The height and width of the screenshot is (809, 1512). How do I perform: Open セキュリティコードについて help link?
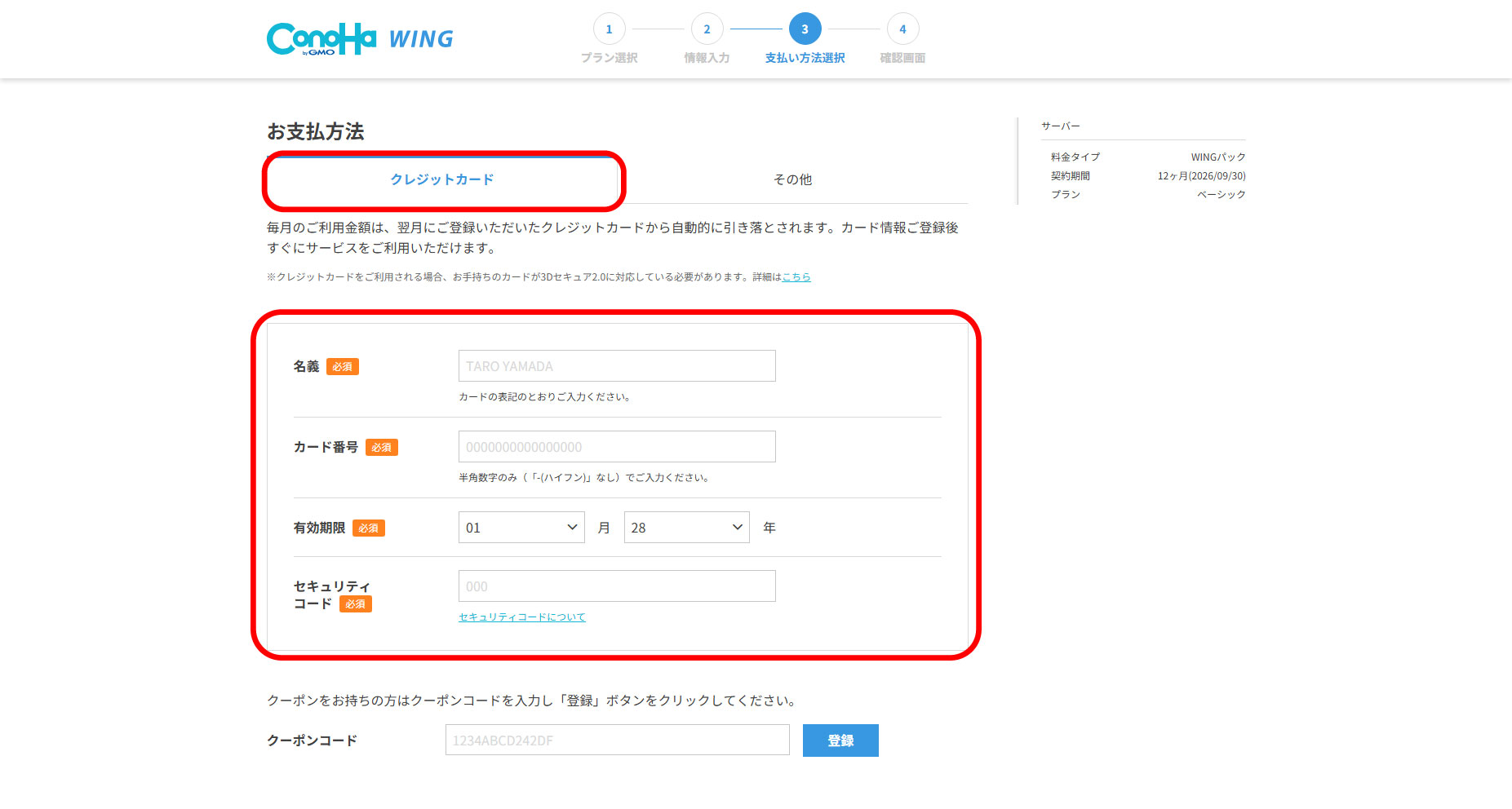click(522, 617)
